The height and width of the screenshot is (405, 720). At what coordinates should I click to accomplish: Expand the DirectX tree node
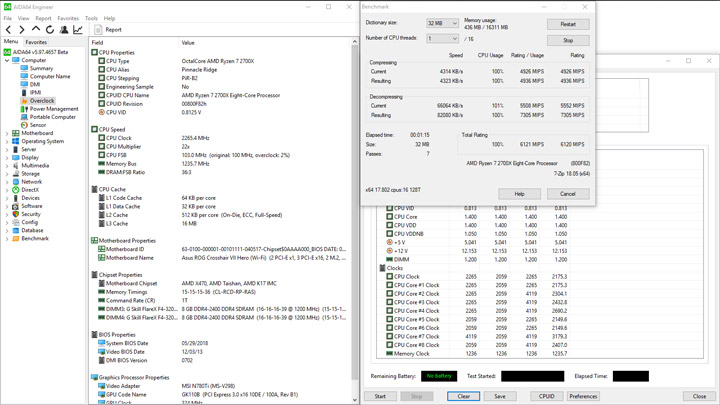[x=7, y=190]
